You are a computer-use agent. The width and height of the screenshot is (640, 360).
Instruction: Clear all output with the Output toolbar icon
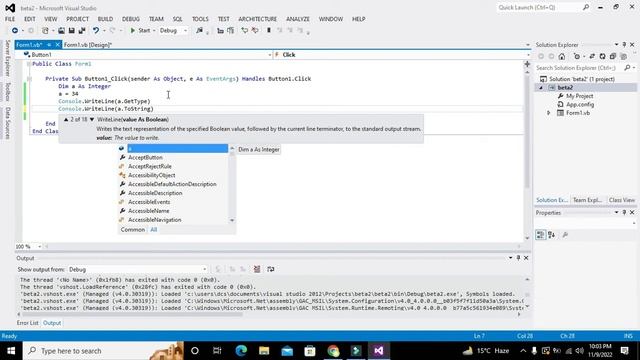click(x=257, y=269)
